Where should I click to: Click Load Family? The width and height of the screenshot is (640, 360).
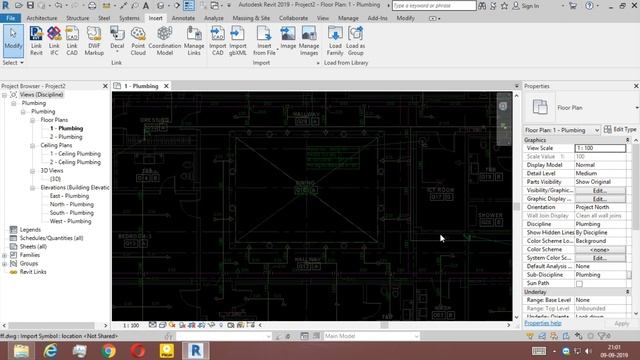tap(335, 40)
